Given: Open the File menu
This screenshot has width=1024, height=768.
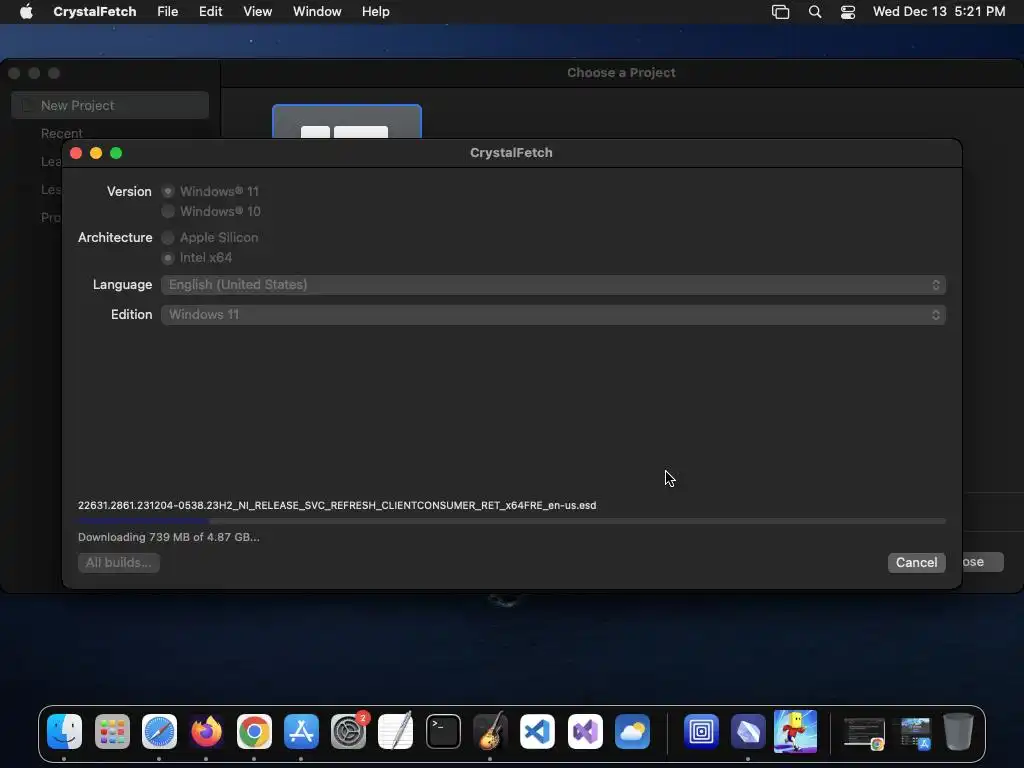Looking at the screenshot, I should pos(168,12).
